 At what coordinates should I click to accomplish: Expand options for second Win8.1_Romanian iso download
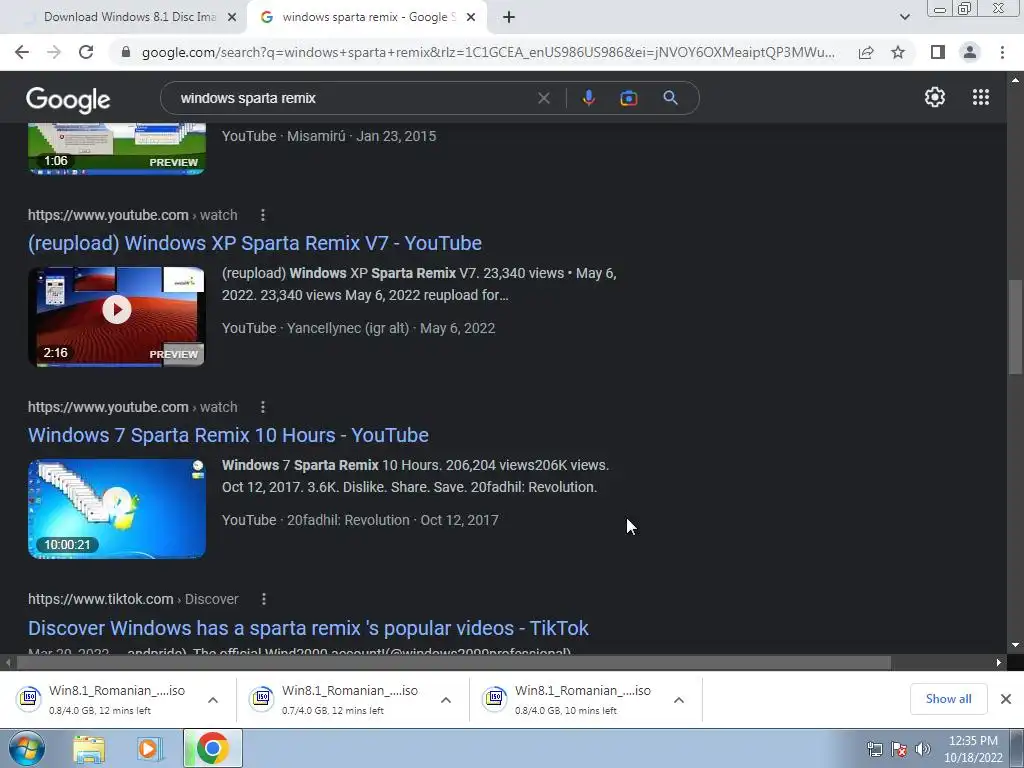click(x=445, y=700)
